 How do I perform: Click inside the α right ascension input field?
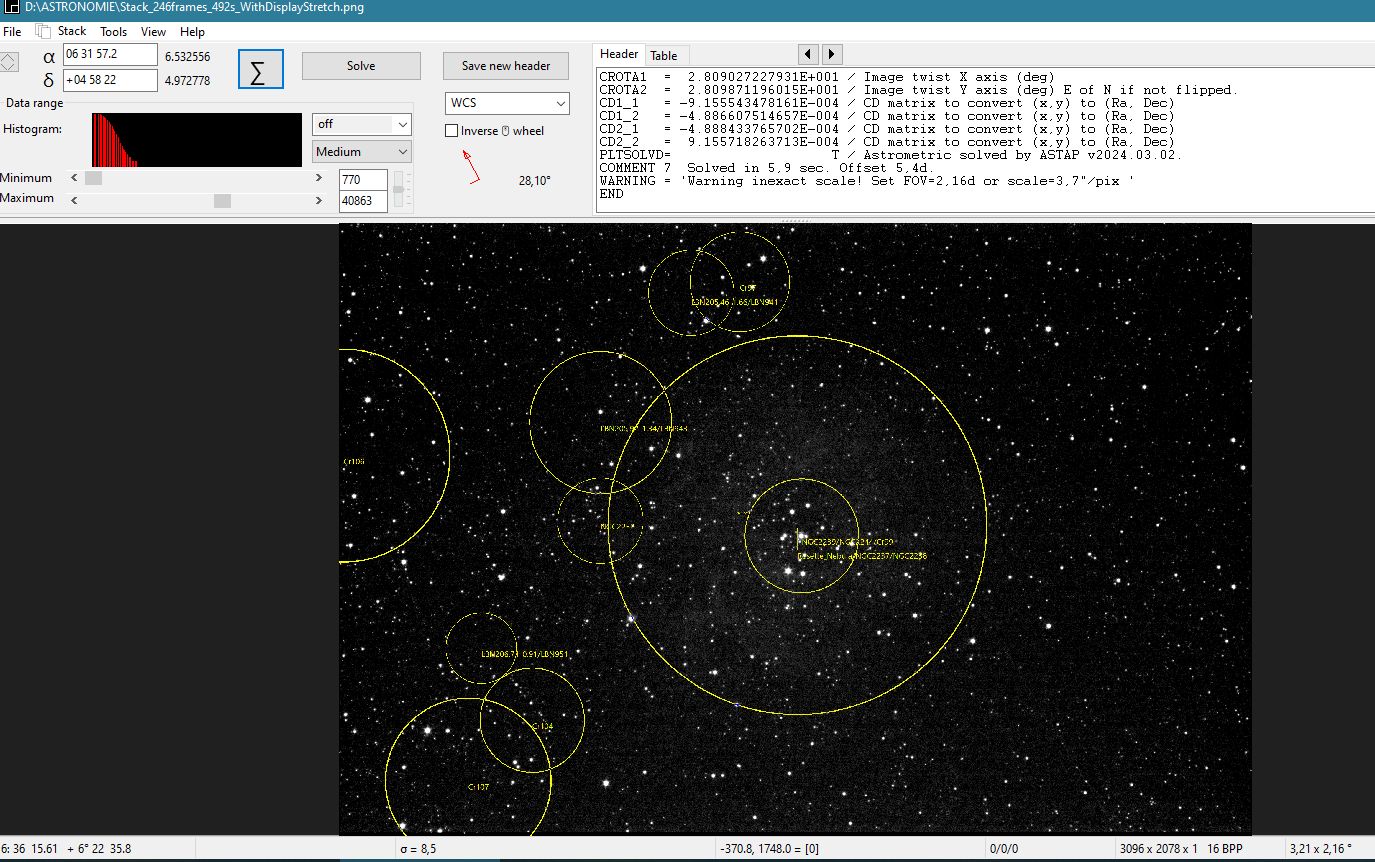(110, 55)
